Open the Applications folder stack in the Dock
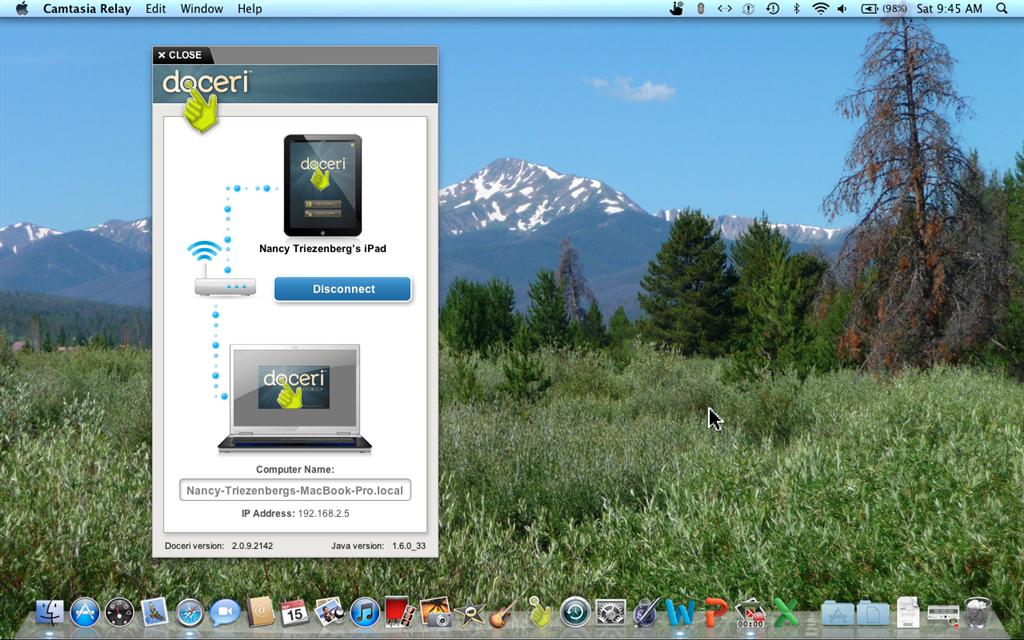This screenshot has width=1024, height=640. click(x=838, y=613)
